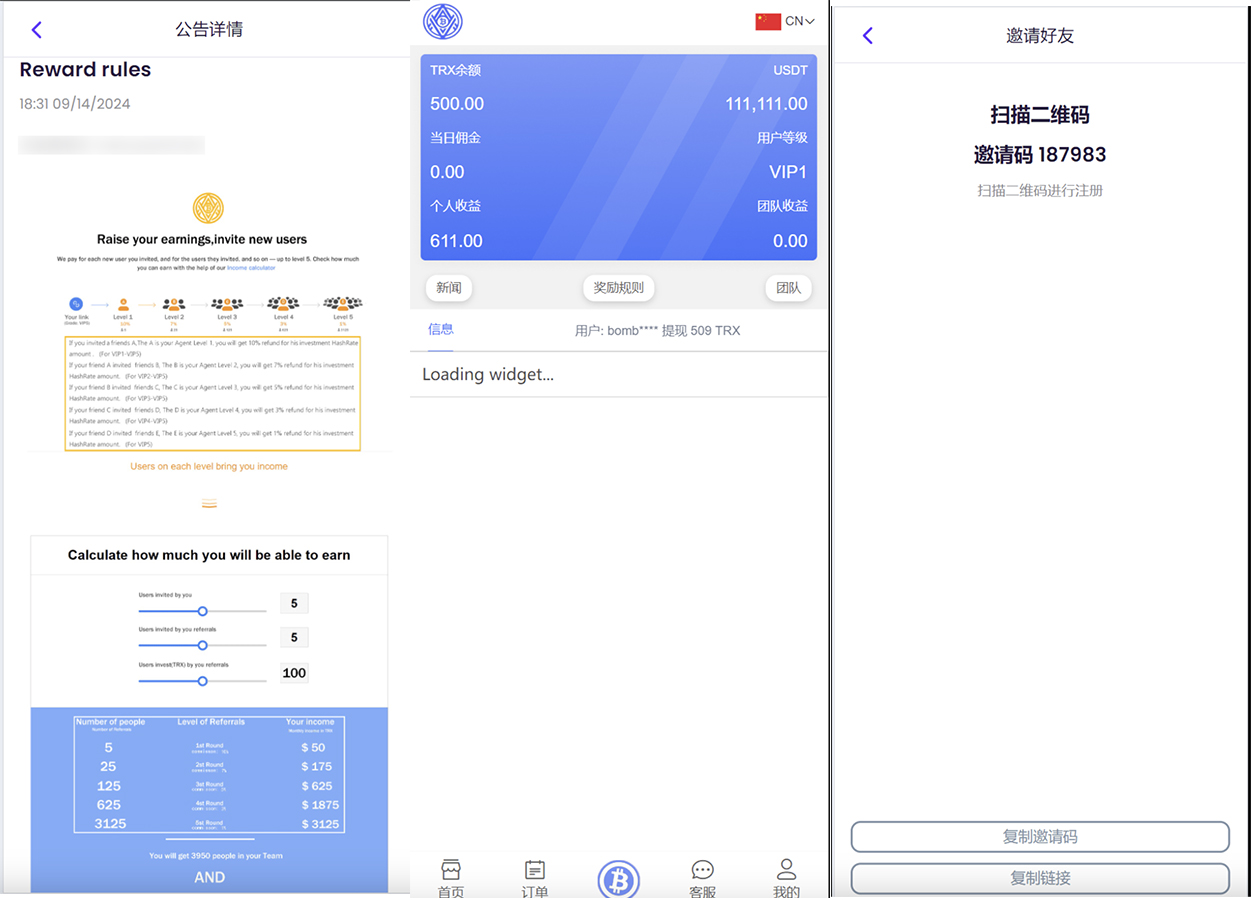Click the Level 5 people icon

[x=343, y=303]
